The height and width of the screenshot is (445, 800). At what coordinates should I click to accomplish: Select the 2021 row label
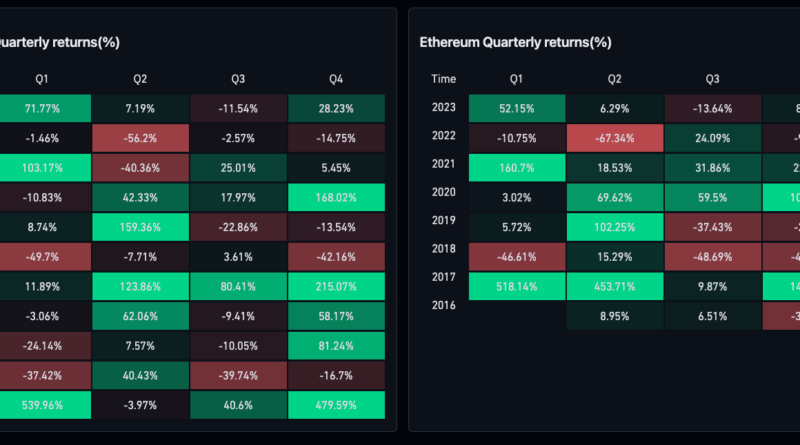point(443,163)
